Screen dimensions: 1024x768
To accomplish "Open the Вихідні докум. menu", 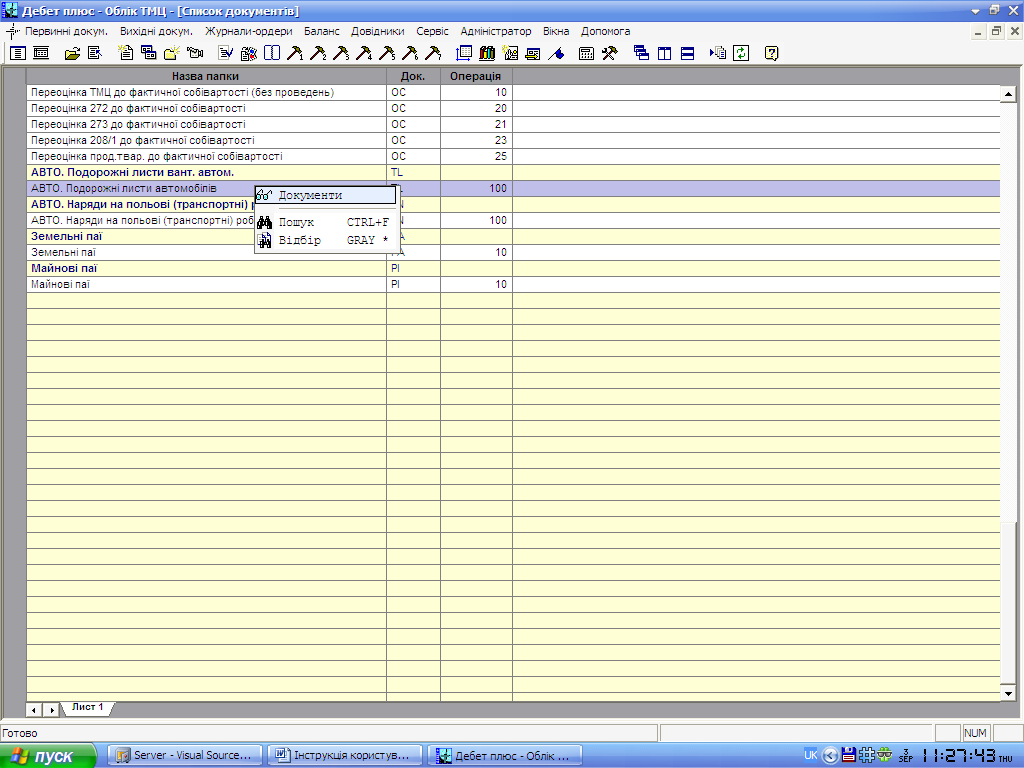I will click(156, 31).
